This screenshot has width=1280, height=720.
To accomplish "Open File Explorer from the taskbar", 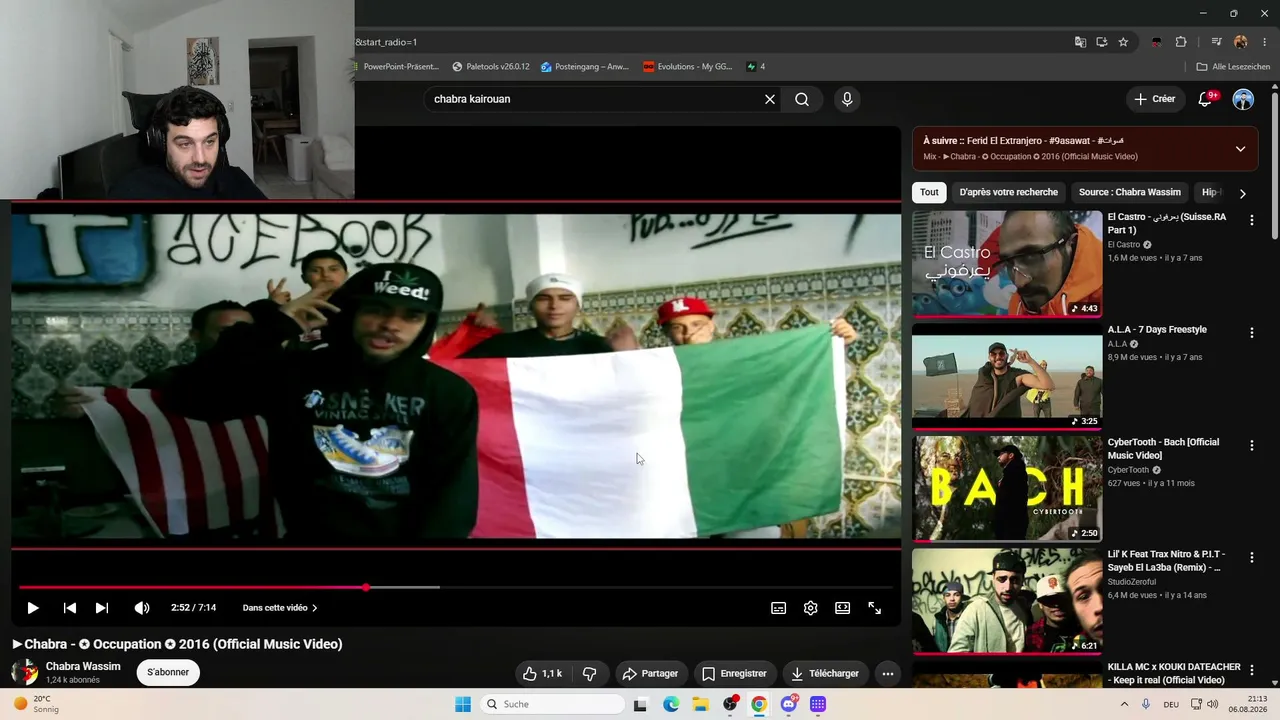I will (x=700, y=704).
